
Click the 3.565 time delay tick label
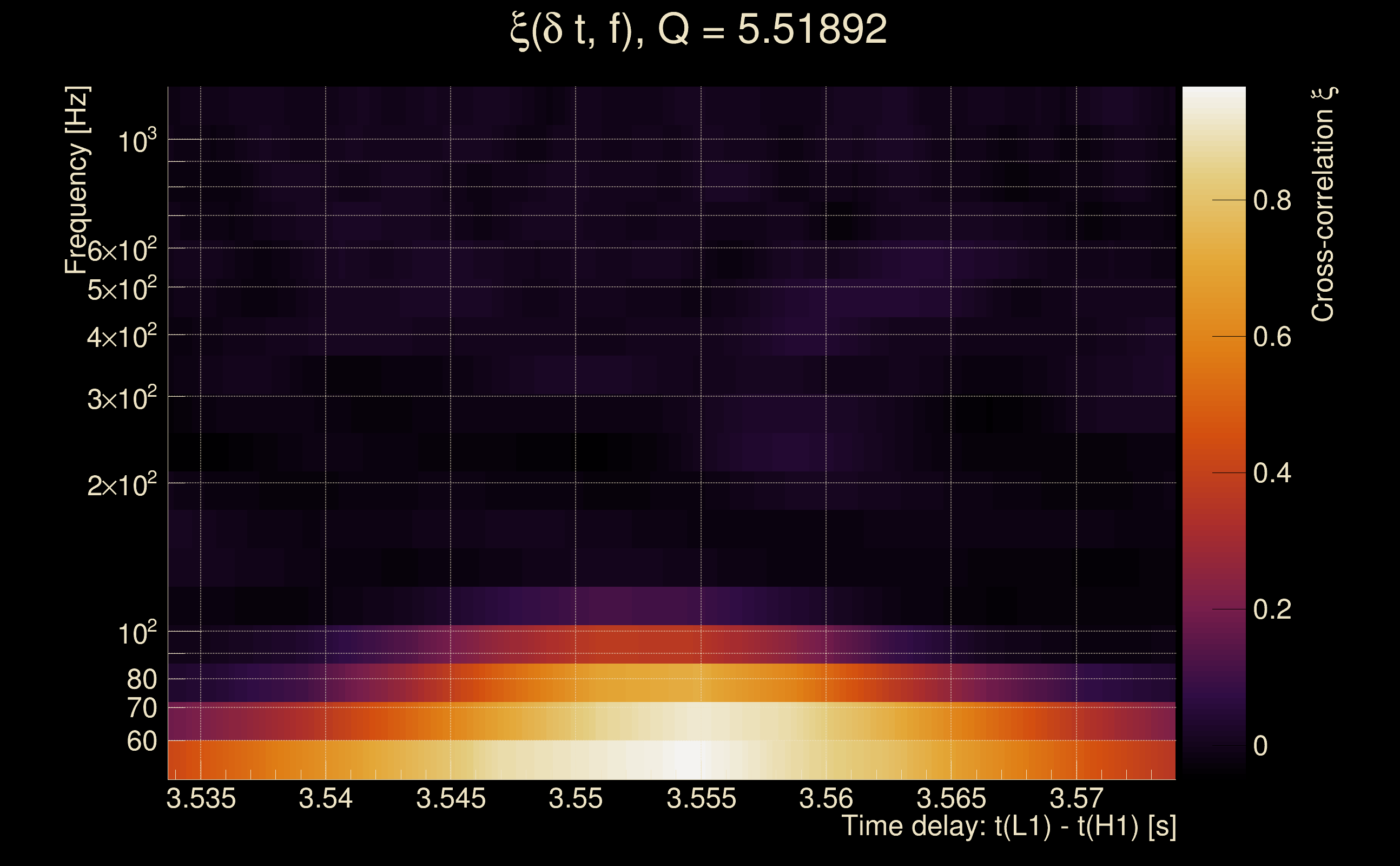pyautogui.click(x=951, y=798)
